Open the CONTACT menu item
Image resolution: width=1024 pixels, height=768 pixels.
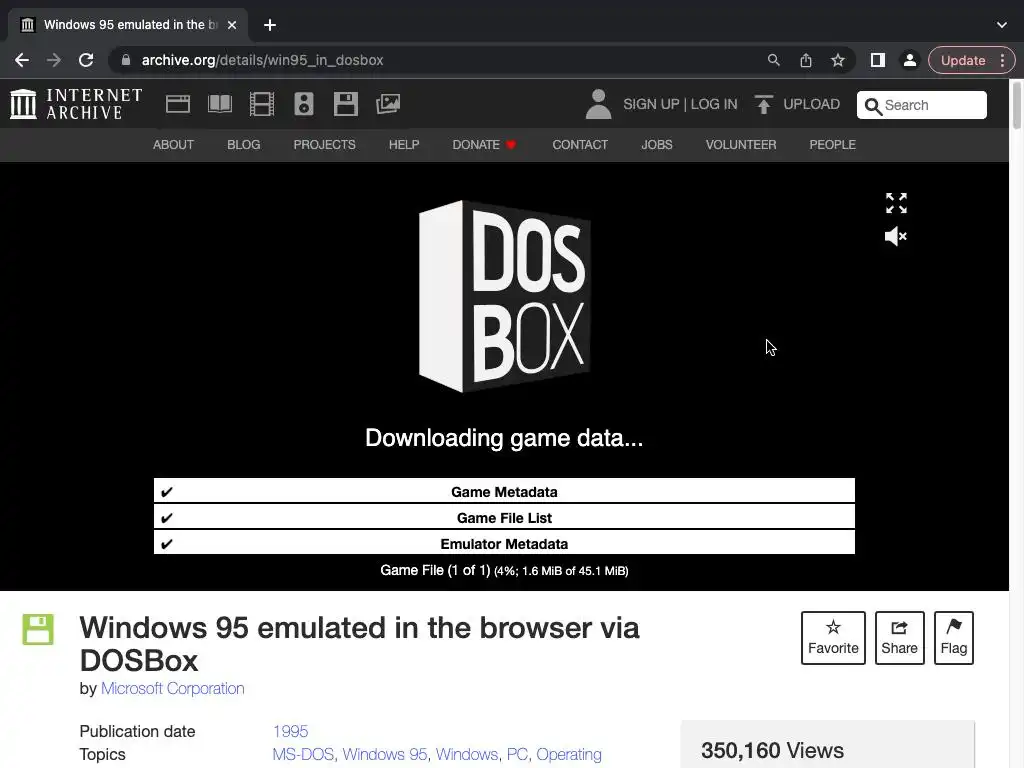pos(580,144)
